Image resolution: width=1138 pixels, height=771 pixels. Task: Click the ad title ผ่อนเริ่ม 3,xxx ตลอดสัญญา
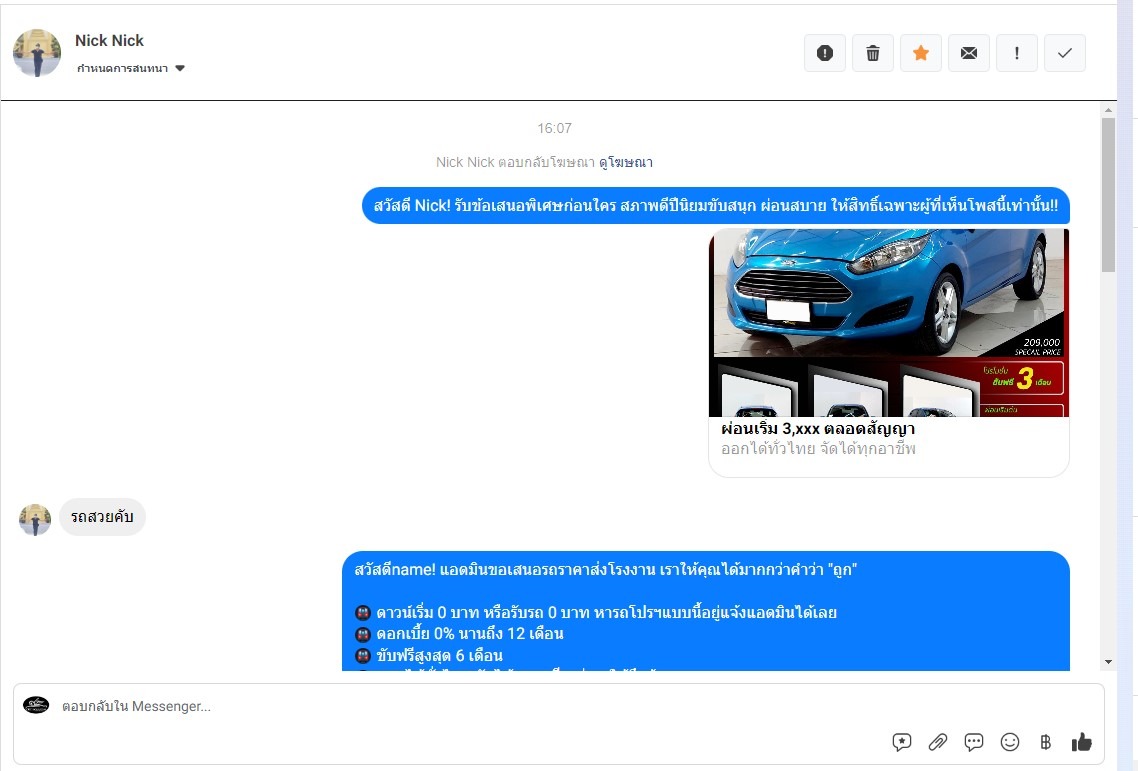coord(818,428)
